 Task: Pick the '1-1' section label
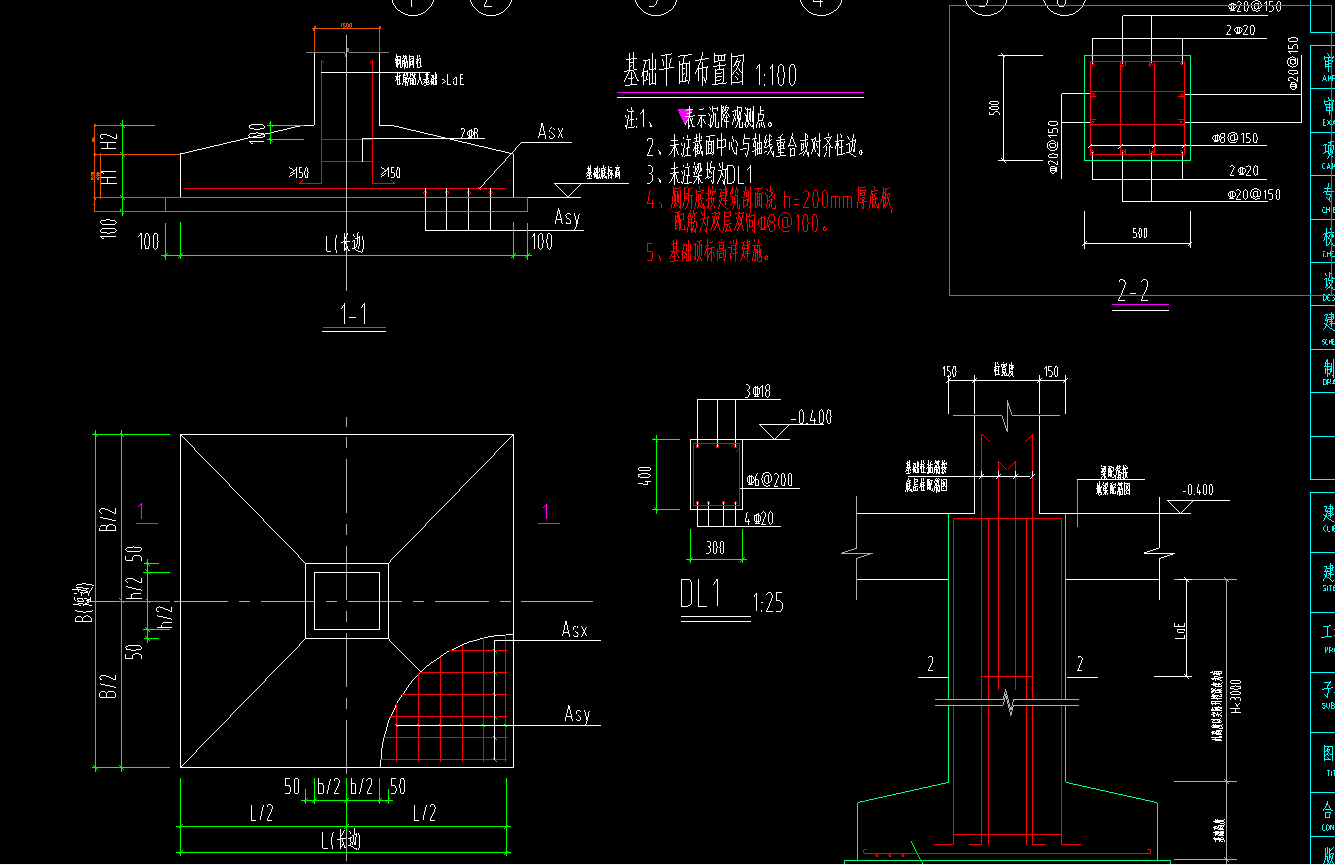point(354,315)
